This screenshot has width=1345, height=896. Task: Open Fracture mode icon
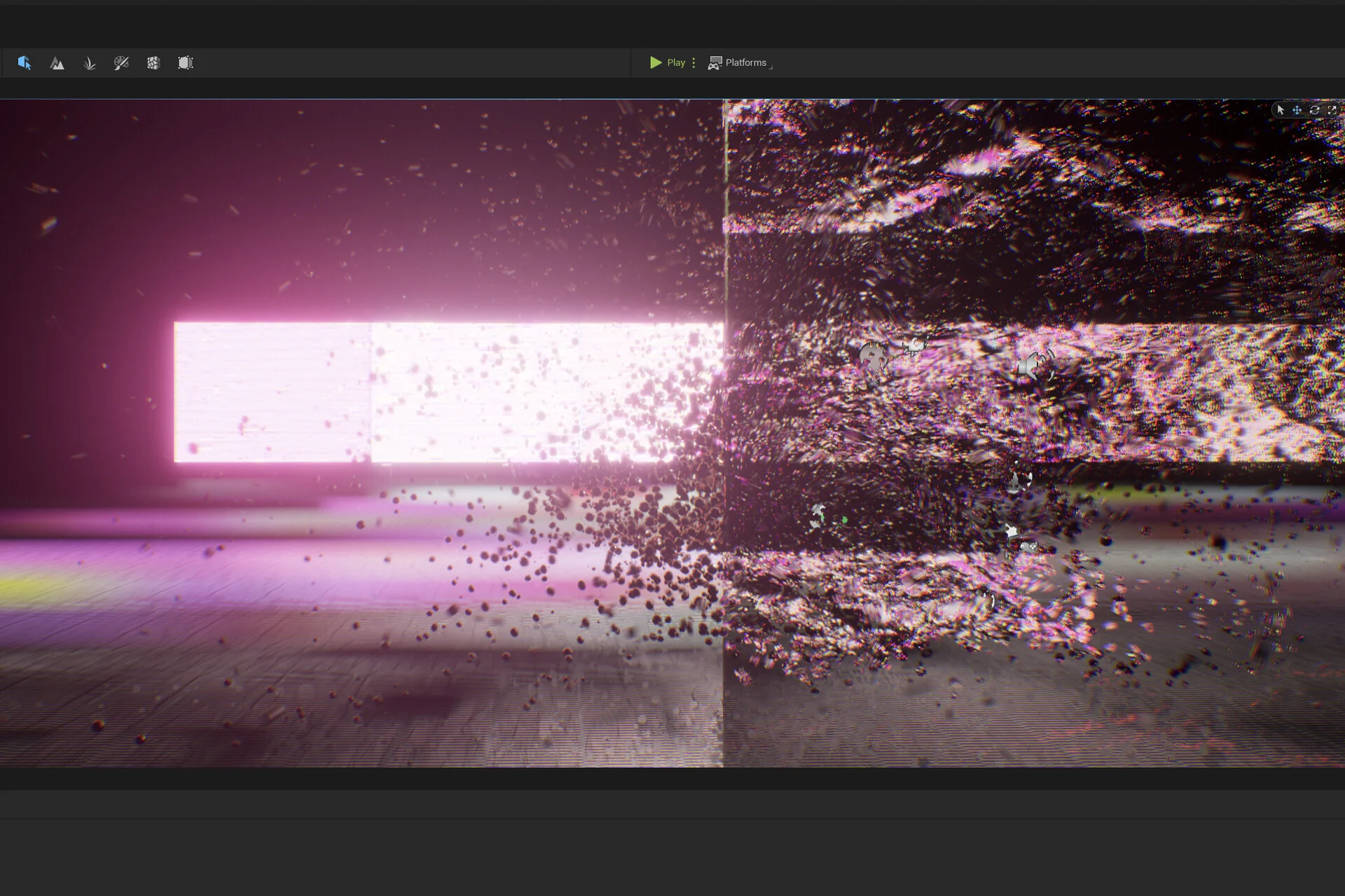[x=153, y=63]
